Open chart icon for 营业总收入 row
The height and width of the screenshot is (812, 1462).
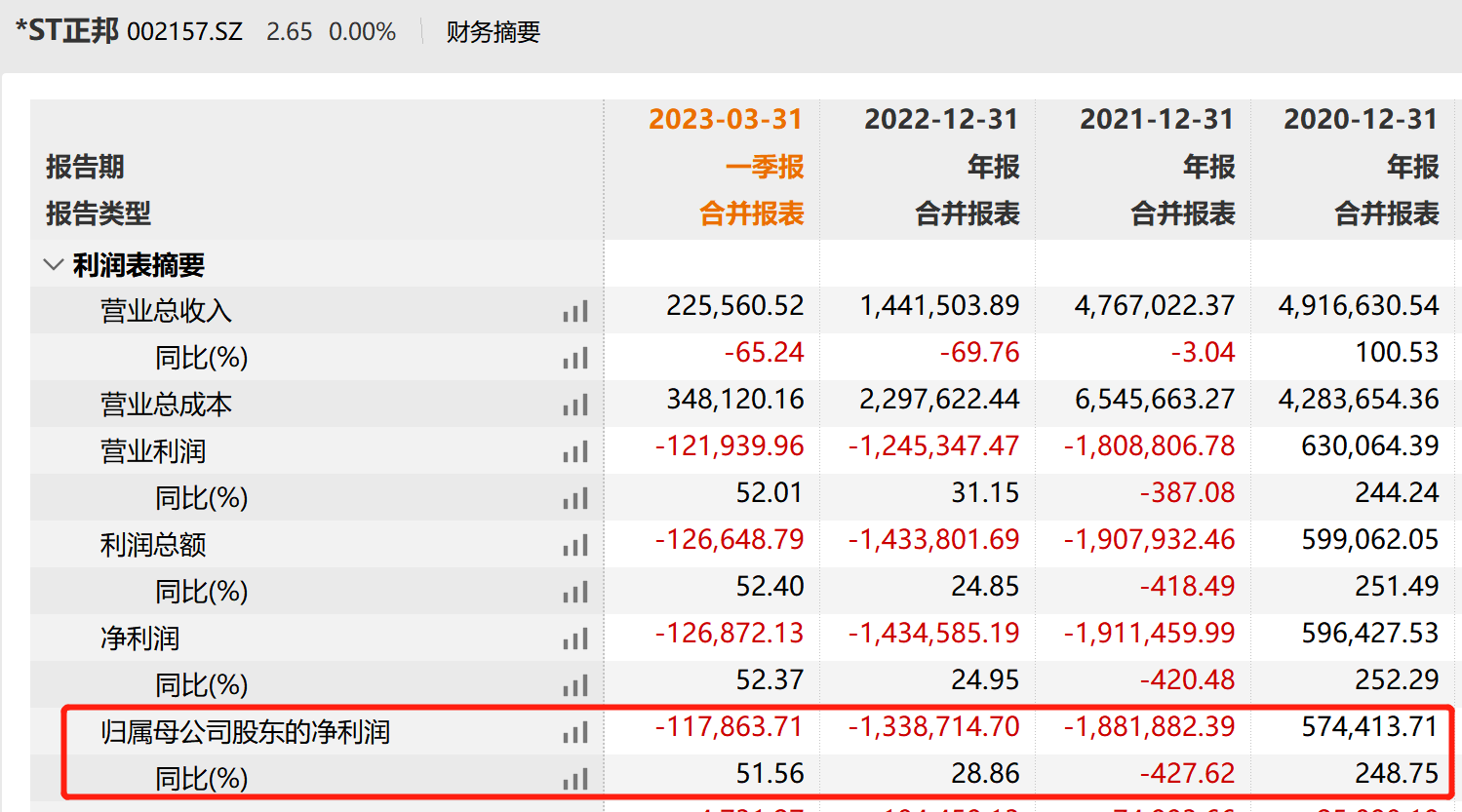click(575, 311)
